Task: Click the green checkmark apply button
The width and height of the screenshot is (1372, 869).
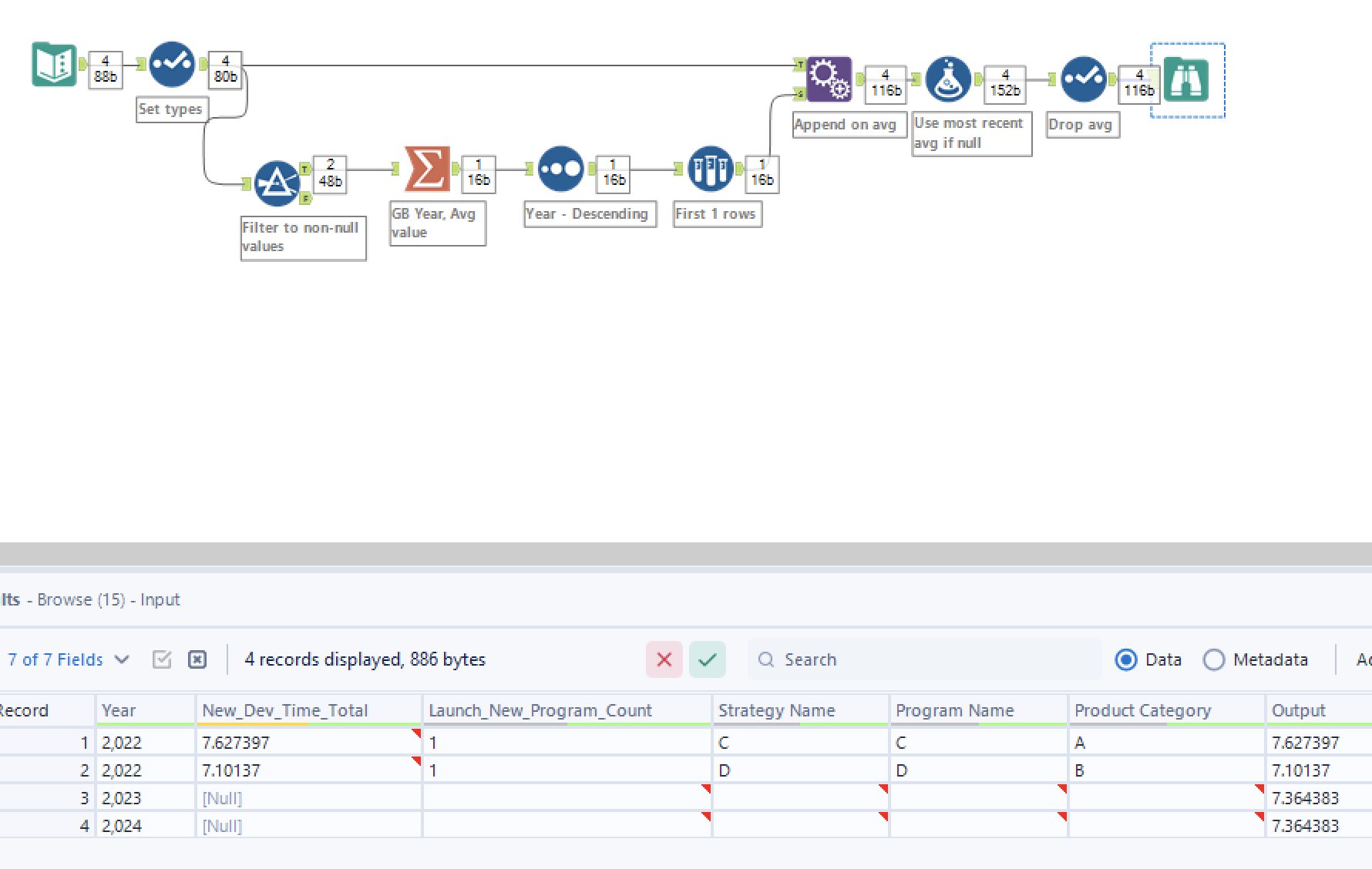Action: [x=707, y=659]
